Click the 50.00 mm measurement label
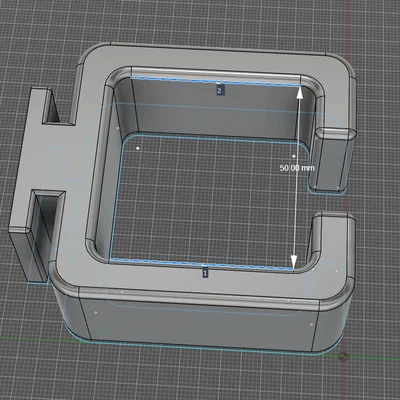The height and width of the screenshot is (400, 400). point(297,168)
